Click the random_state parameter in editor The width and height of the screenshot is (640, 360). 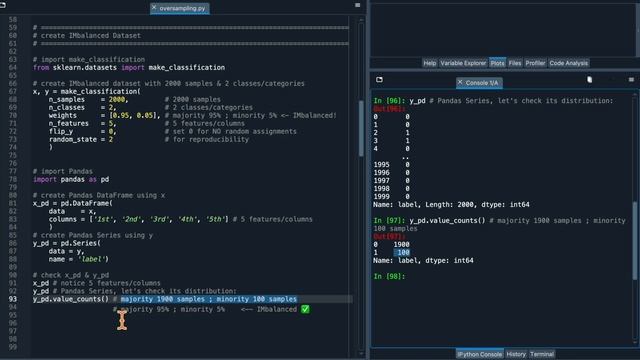coord(73,140)
